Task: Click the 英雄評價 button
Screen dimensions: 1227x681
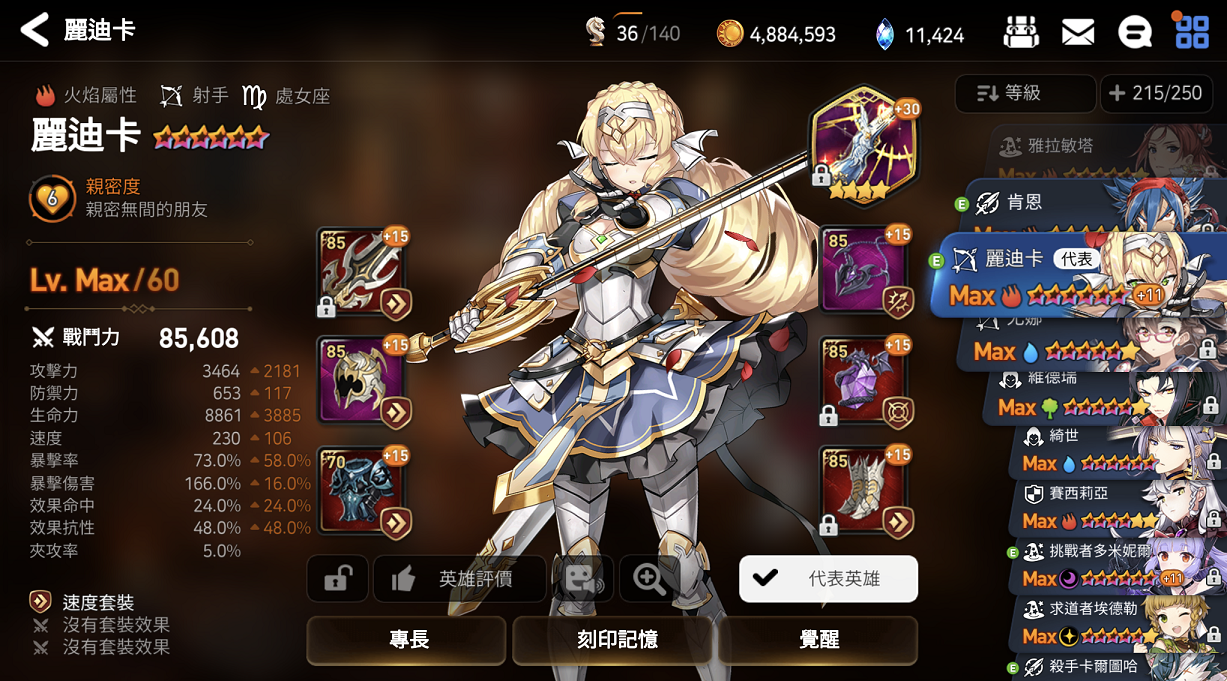Action: click(460, 578)
